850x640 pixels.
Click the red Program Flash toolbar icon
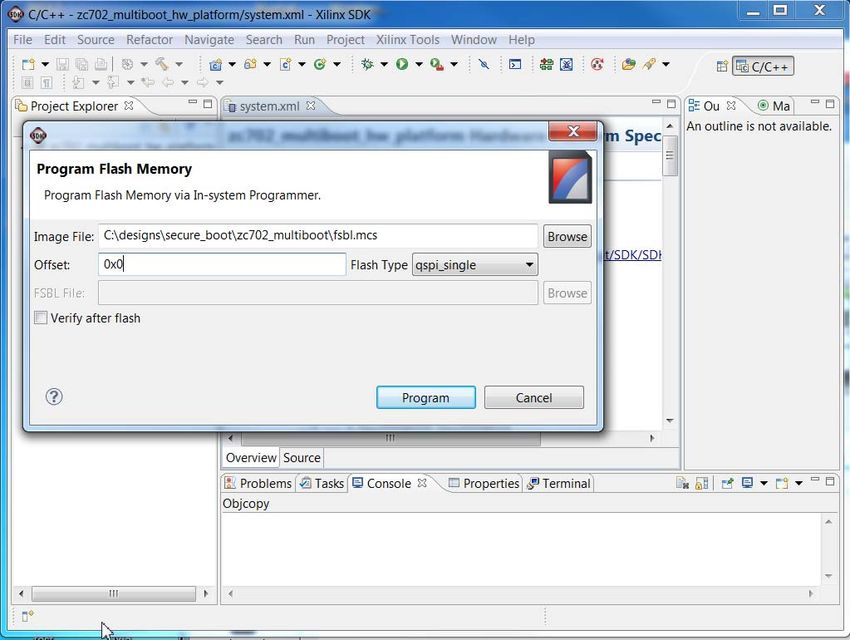coord(597,64)
